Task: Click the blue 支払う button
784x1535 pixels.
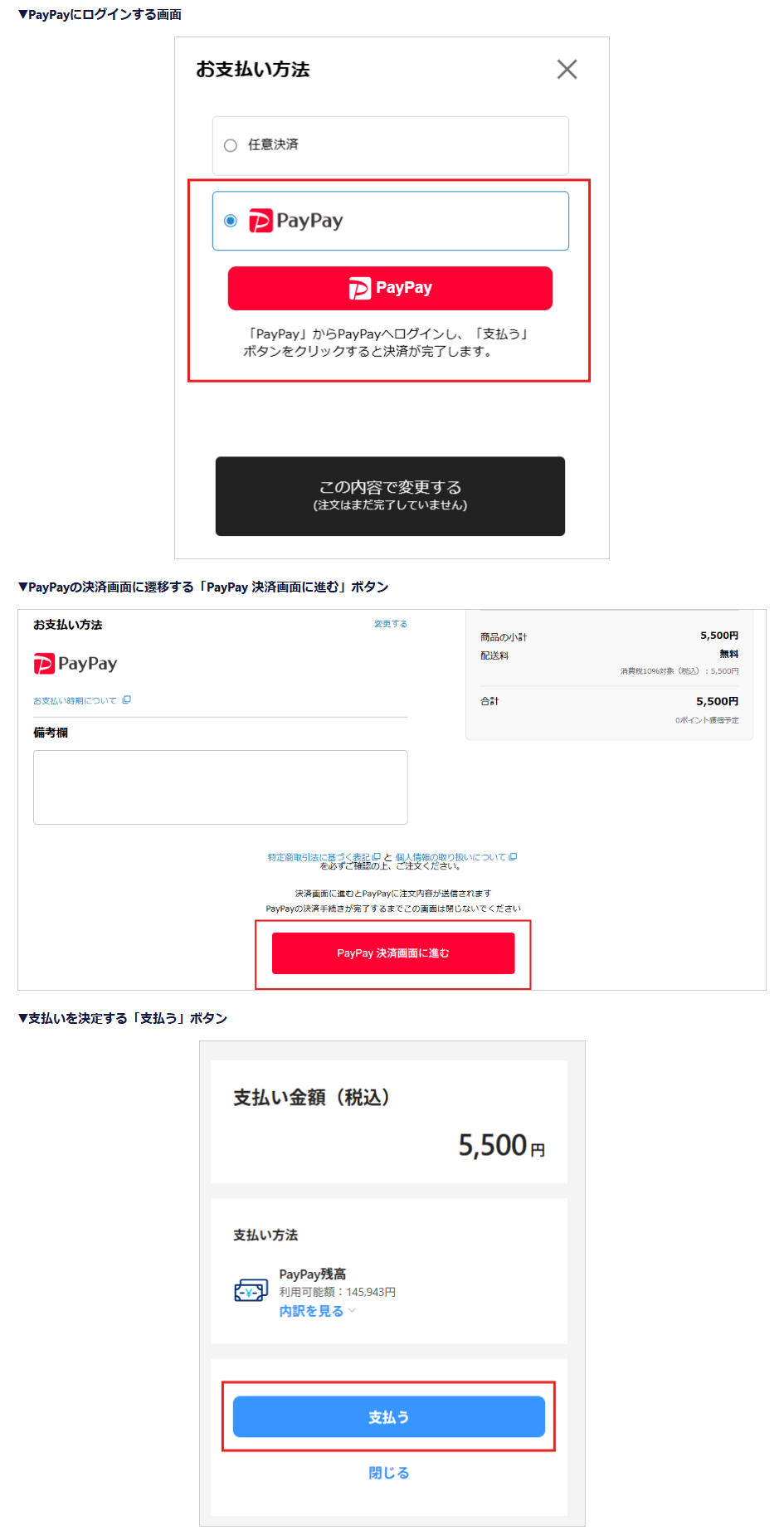Action: tap(389, 1417)
